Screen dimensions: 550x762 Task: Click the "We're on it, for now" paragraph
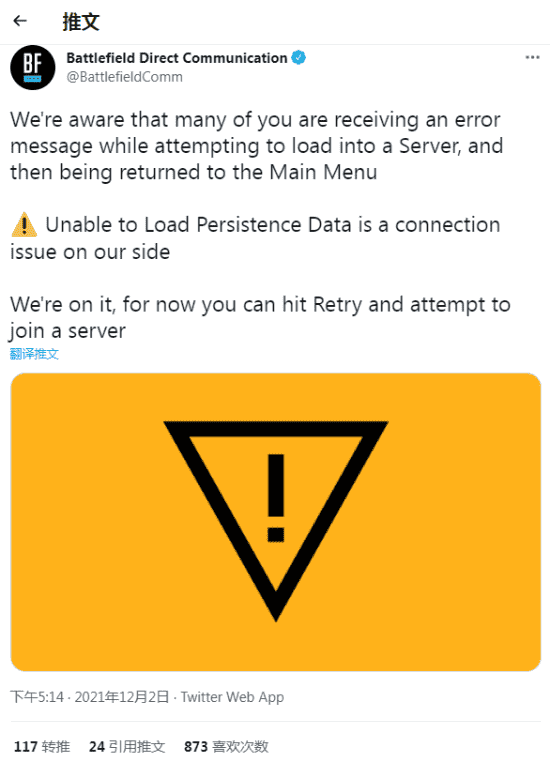[x=260, y=318]
